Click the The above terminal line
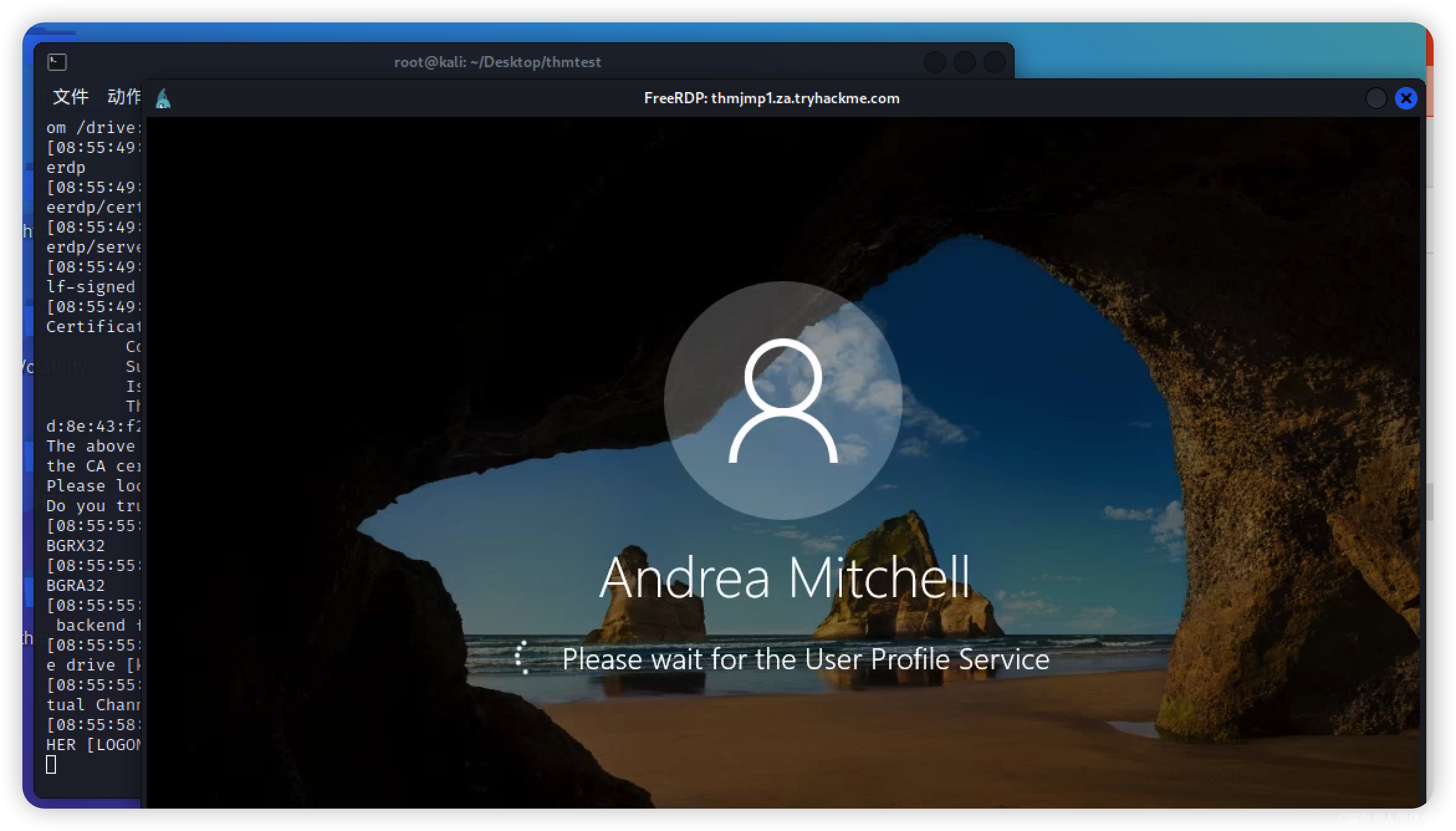The width and height of the screenshot is (1456, 831). 91,446
